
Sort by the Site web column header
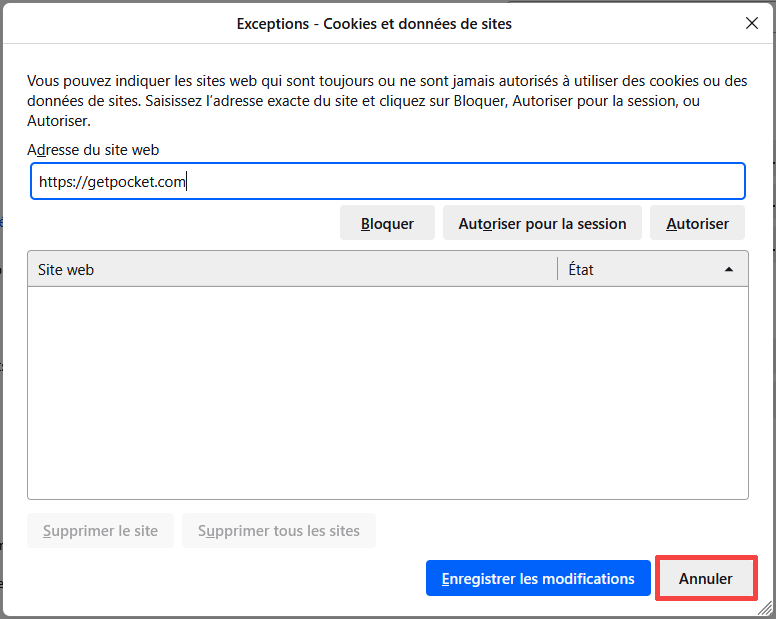[x=290, y=269]
